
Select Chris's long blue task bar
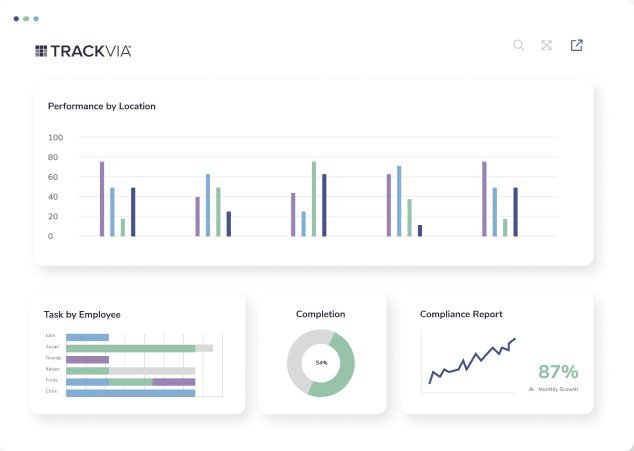pos(130,393)
